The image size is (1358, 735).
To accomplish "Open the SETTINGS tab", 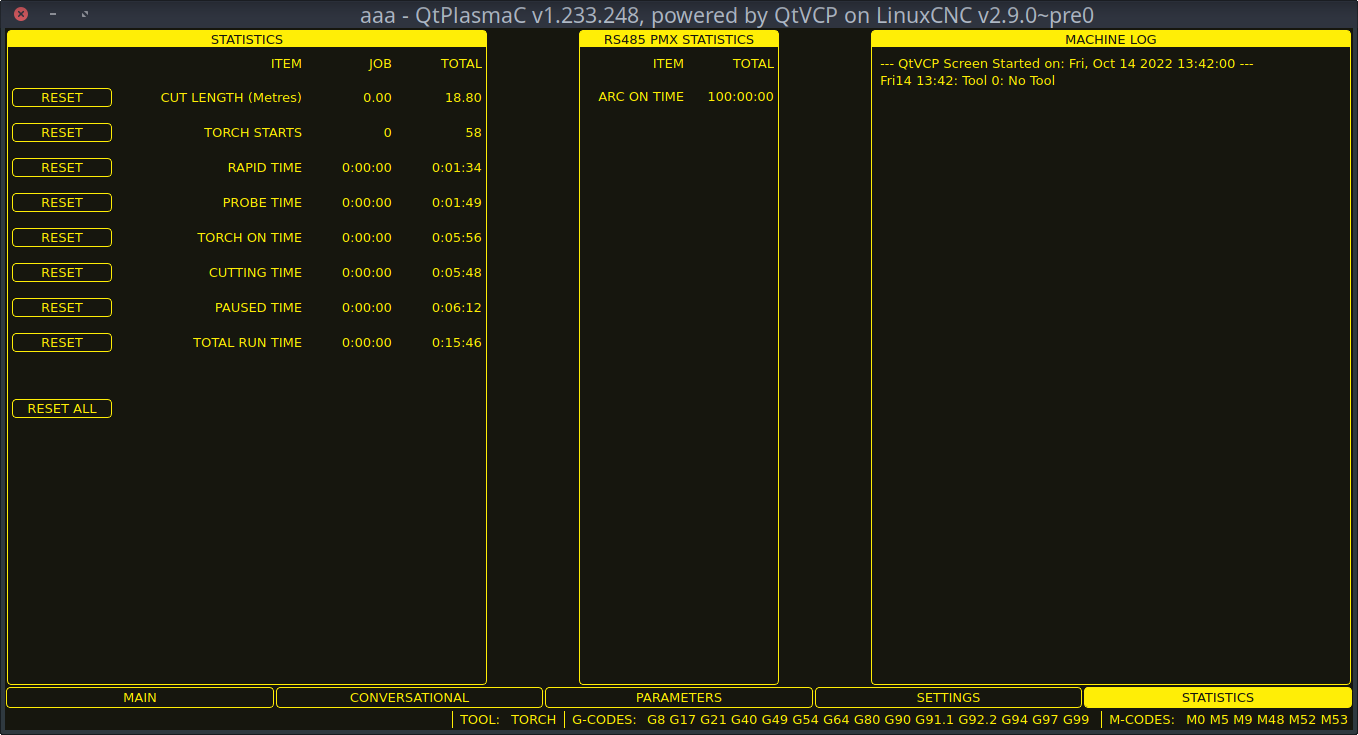I will click(948, 697).
